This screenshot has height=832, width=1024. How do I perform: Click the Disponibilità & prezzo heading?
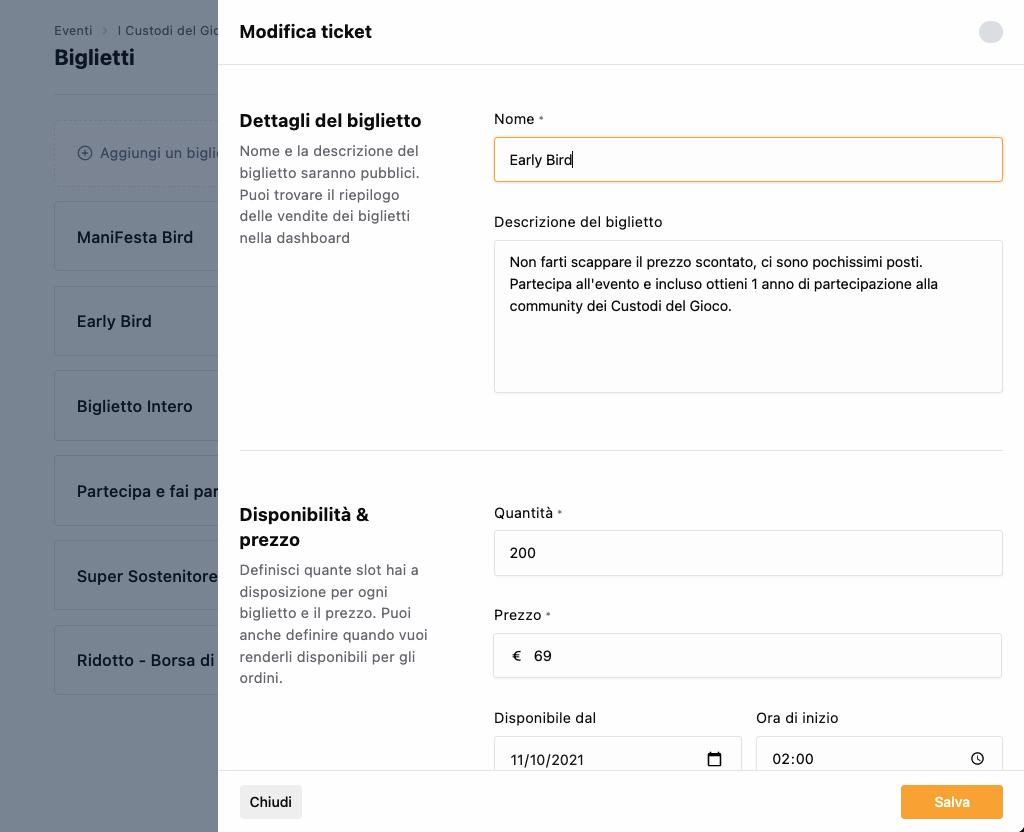coord(304,527)
